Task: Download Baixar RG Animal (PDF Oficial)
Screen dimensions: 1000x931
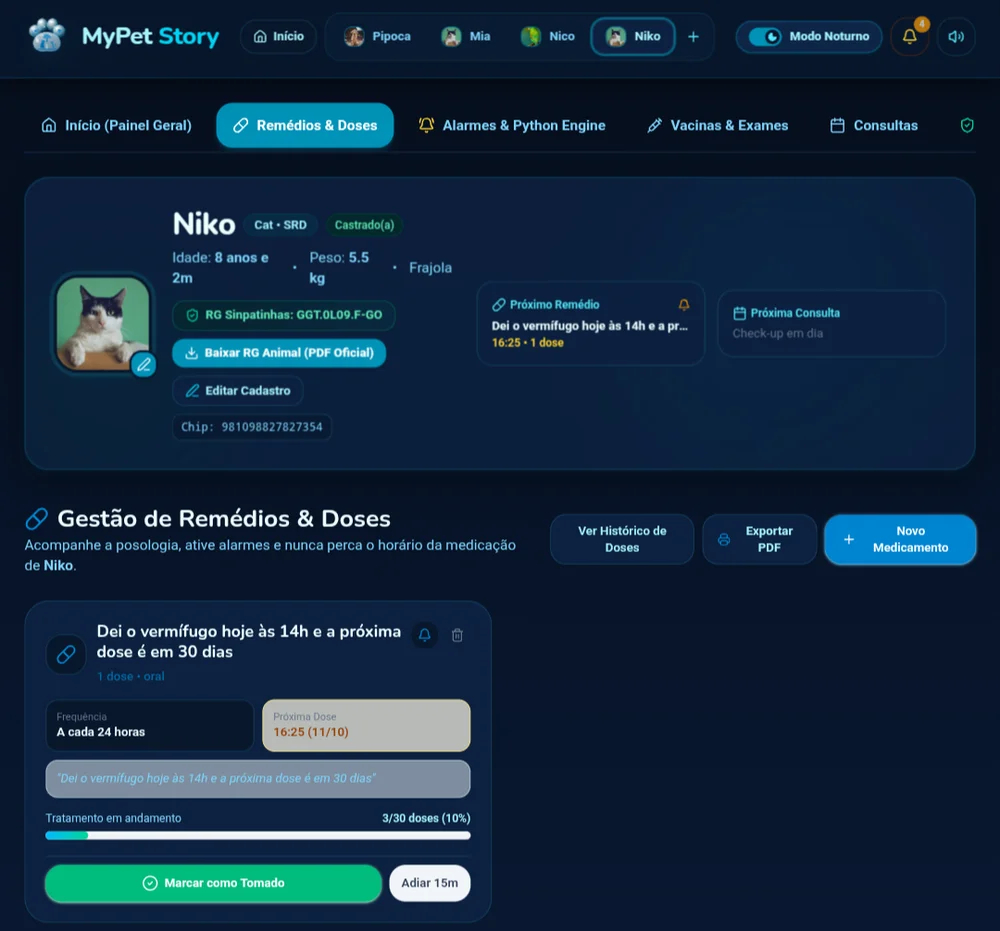Action: (x=279, y=353)
